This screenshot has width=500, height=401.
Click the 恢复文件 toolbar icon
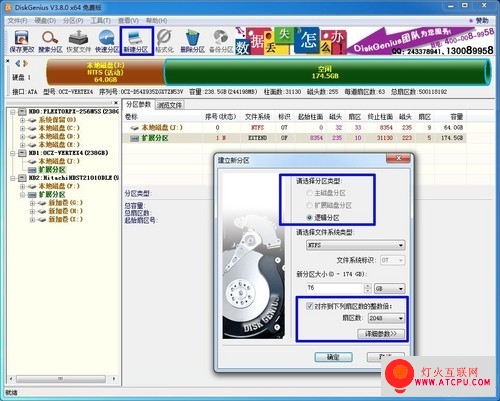click(x=78, y=41)
